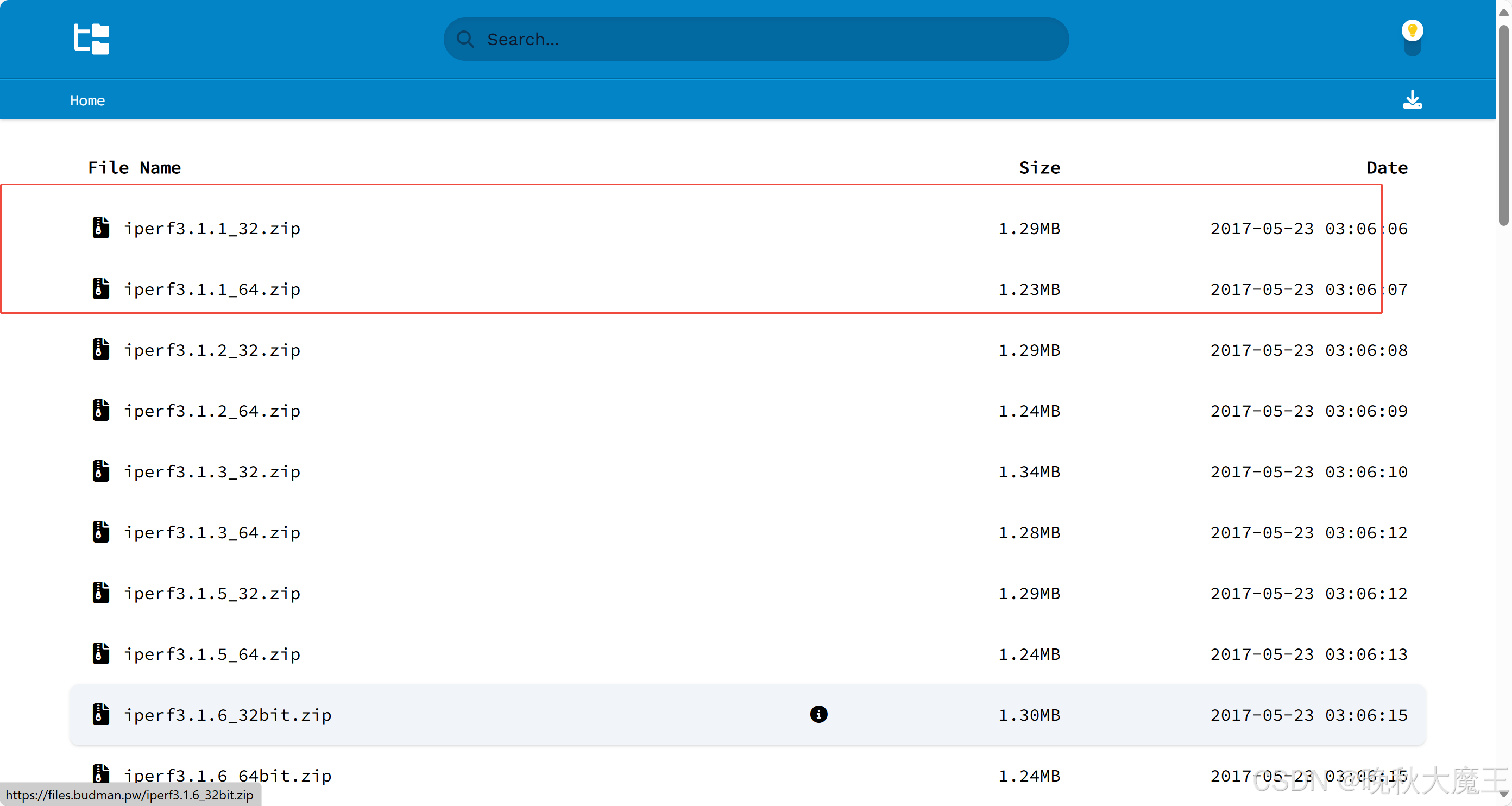Click the download directory icon
Viewport: 1512px width, 806px height.
click(1412, 100)
